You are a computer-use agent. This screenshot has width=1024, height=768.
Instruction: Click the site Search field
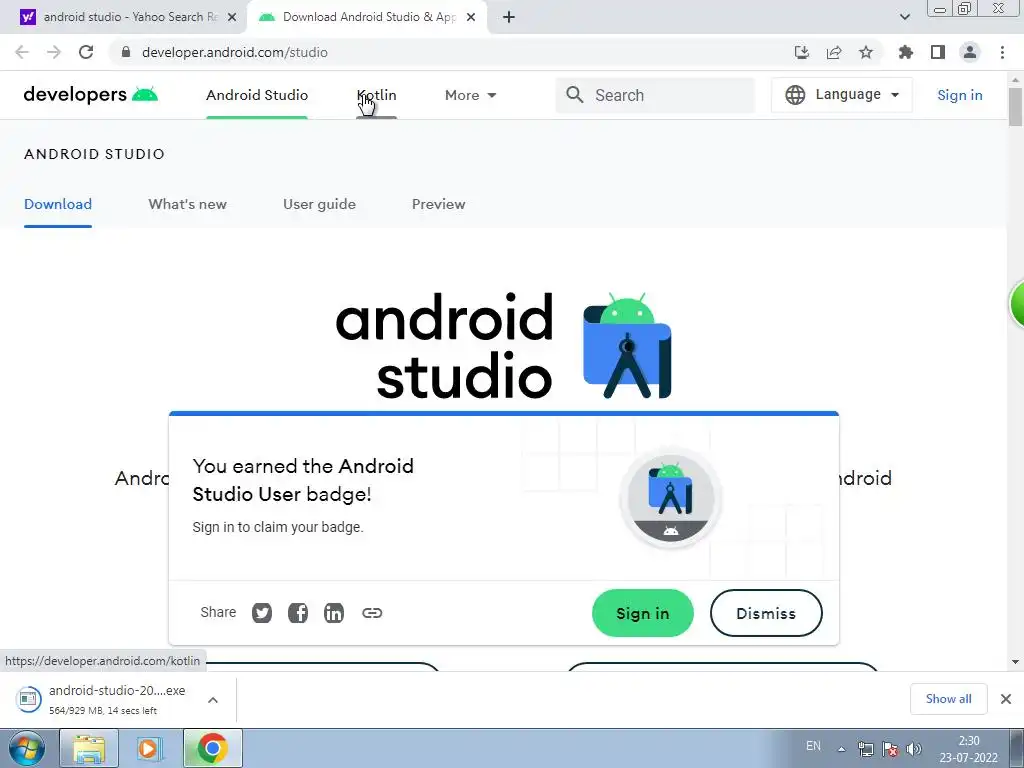pyautogui.click(x=655, y=95)
